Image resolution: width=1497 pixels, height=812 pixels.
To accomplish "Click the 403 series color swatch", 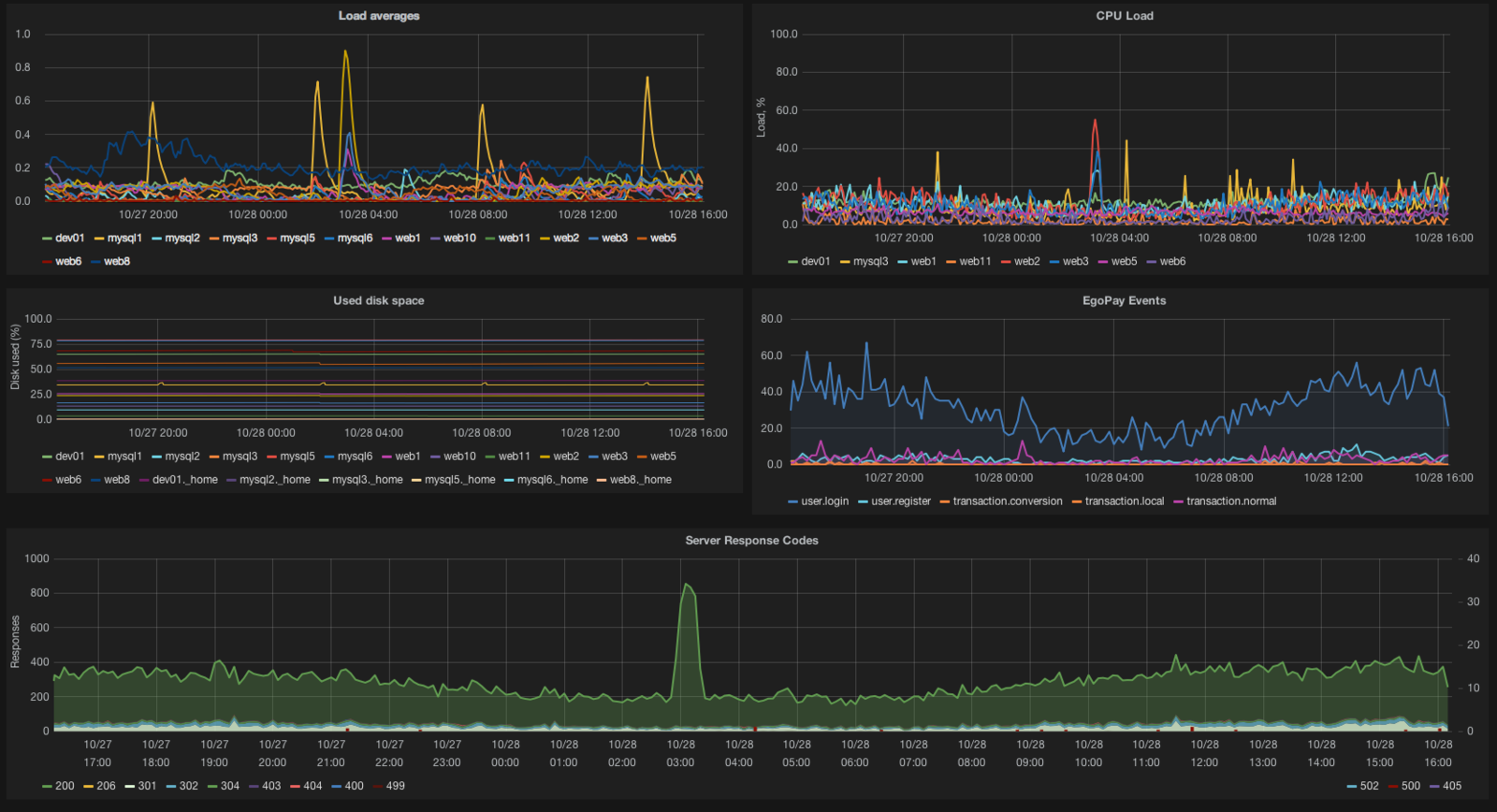I will (254, 786).
